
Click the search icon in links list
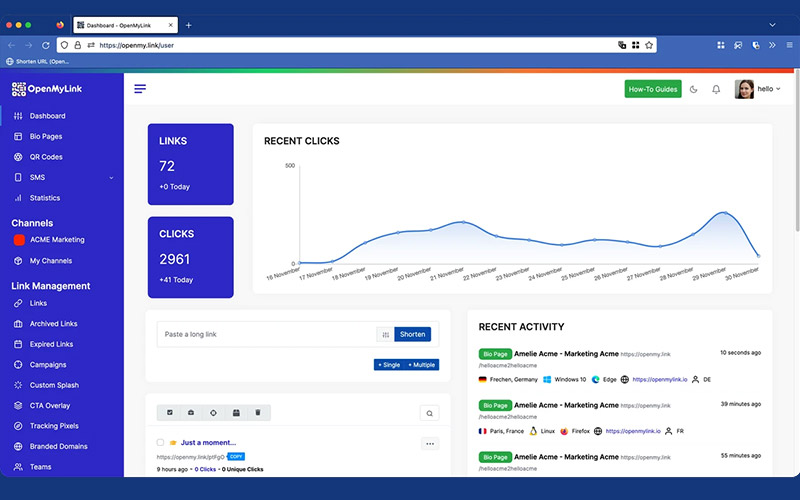point(430,413)
